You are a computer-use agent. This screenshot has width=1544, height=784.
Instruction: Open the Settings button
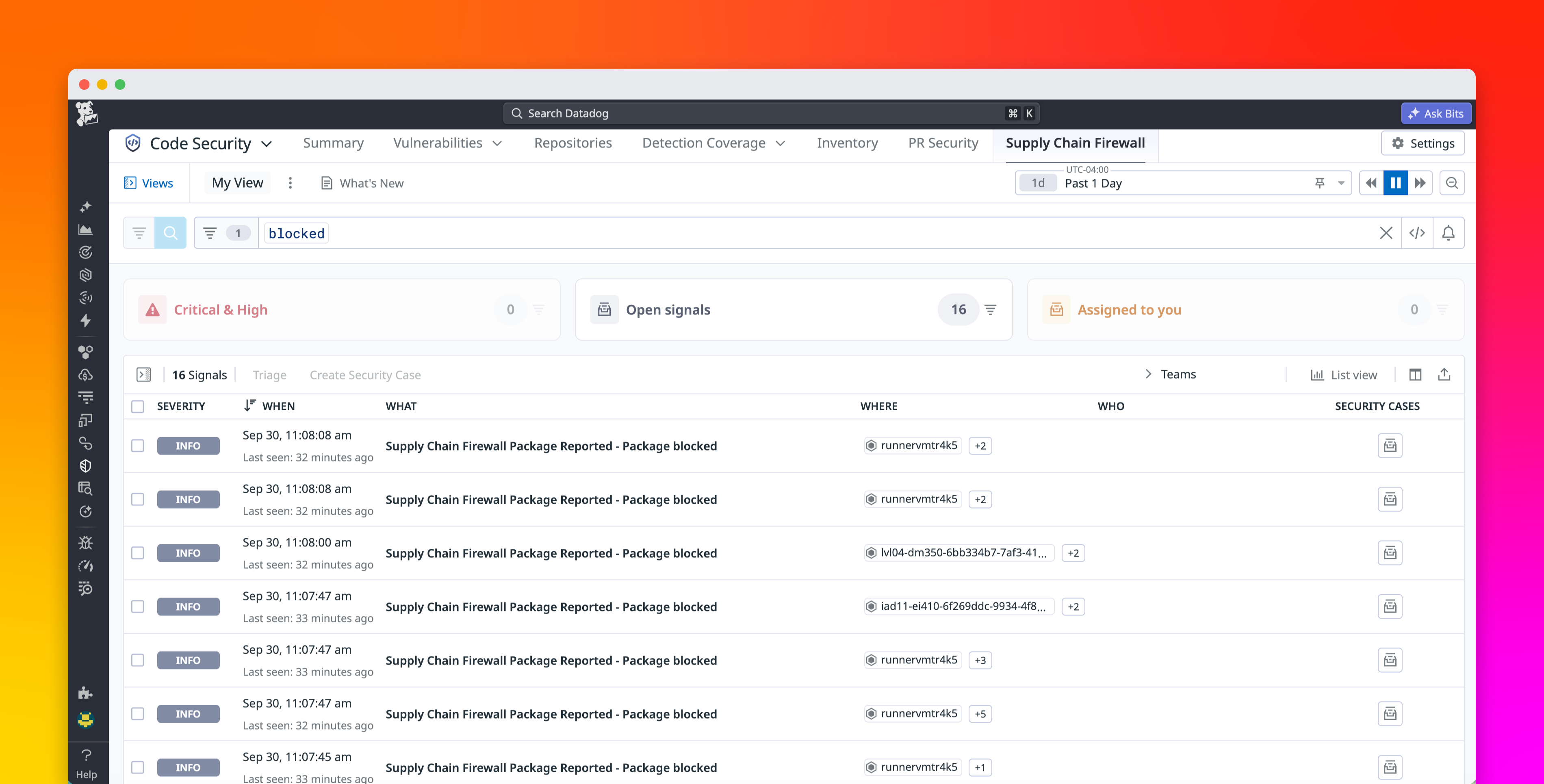[1423, 143]
